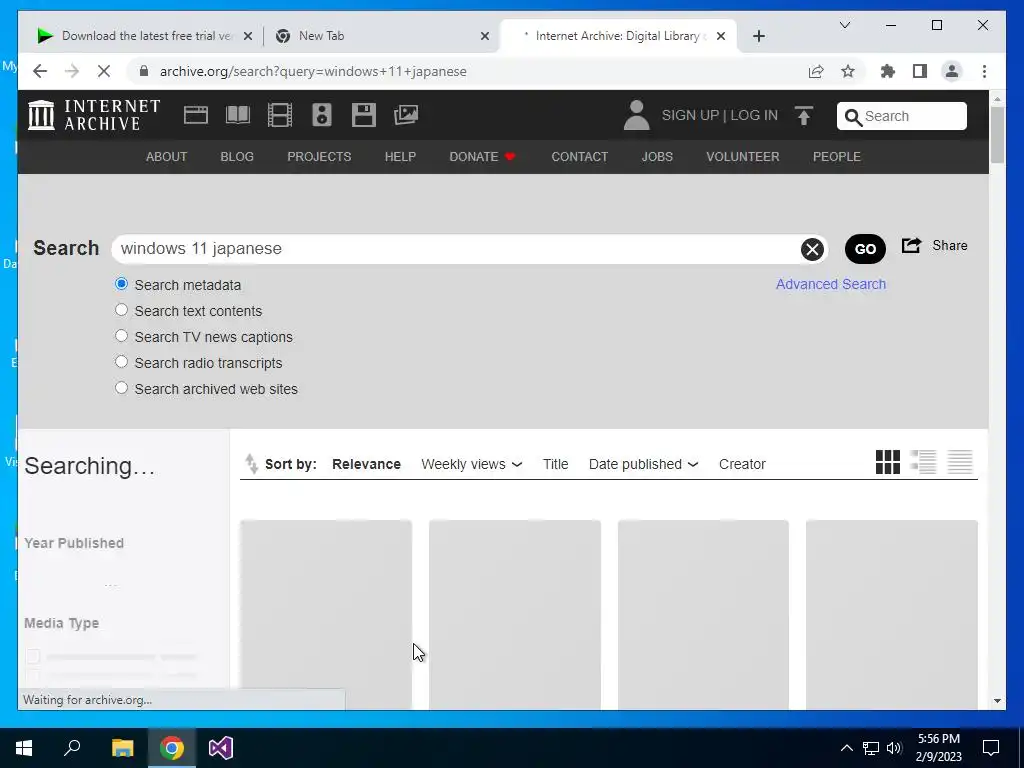Open the Advanced Search link
Viewport: 1024px width, 768px height.
pyautogui.click(x=831, y=284)
